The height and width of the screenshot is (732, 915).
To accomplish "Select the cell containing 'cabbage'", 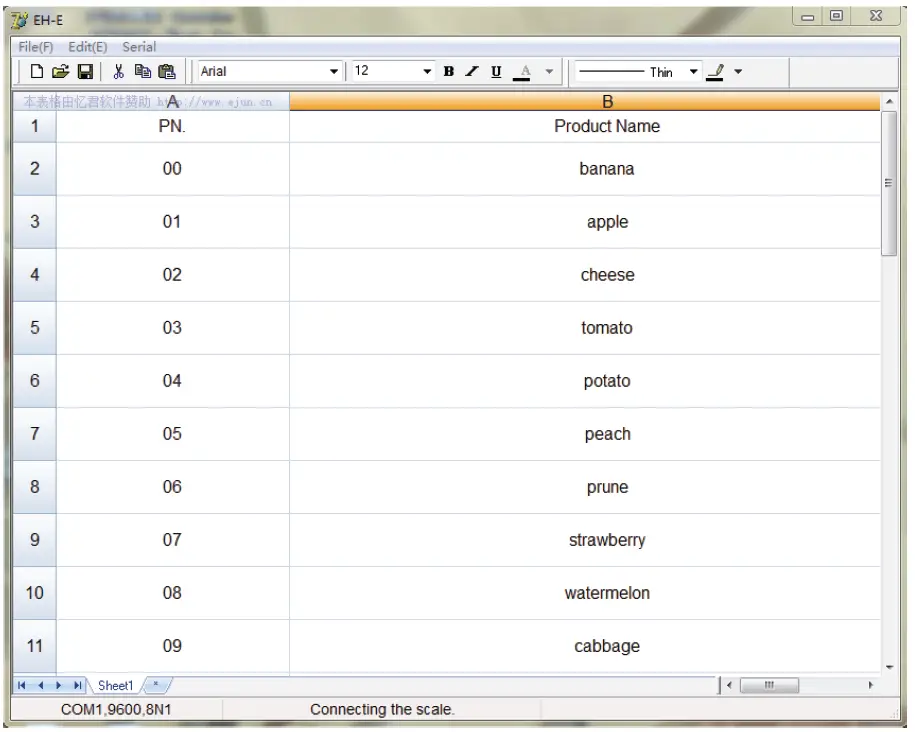I will coord(585,646).
